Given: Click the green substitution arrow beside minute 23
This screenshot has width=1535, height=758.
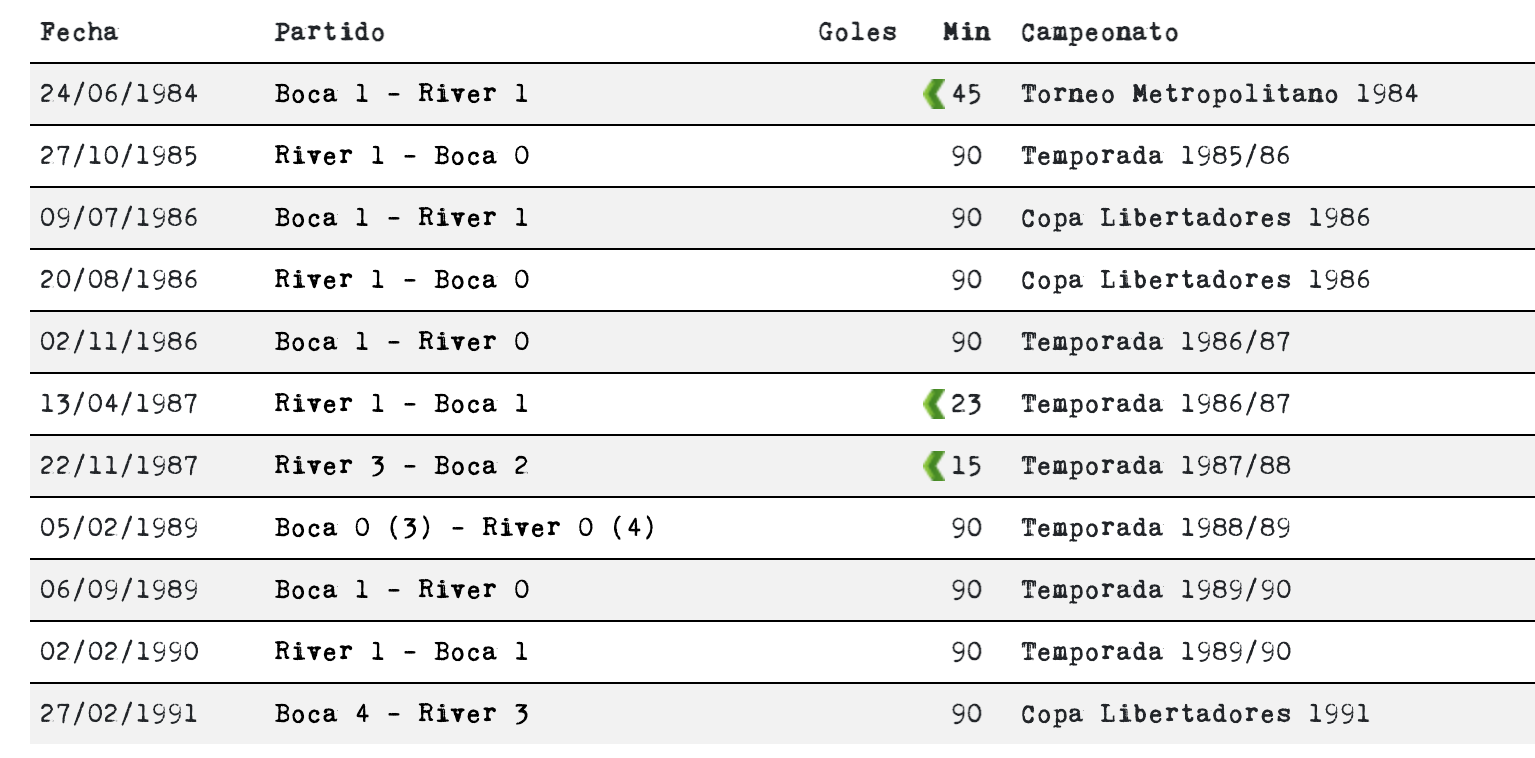Looking at the screenshot, I should [x=934, y=405].
